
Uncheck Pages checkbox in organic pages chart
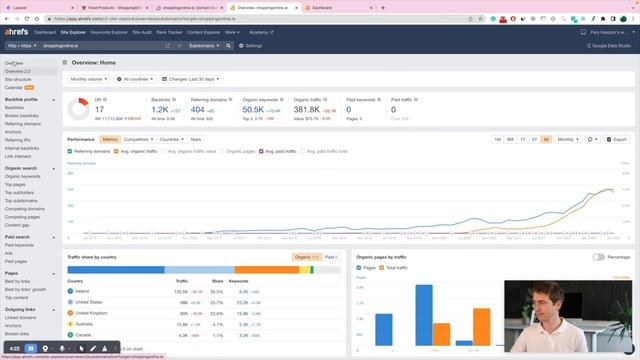[359, 267]
